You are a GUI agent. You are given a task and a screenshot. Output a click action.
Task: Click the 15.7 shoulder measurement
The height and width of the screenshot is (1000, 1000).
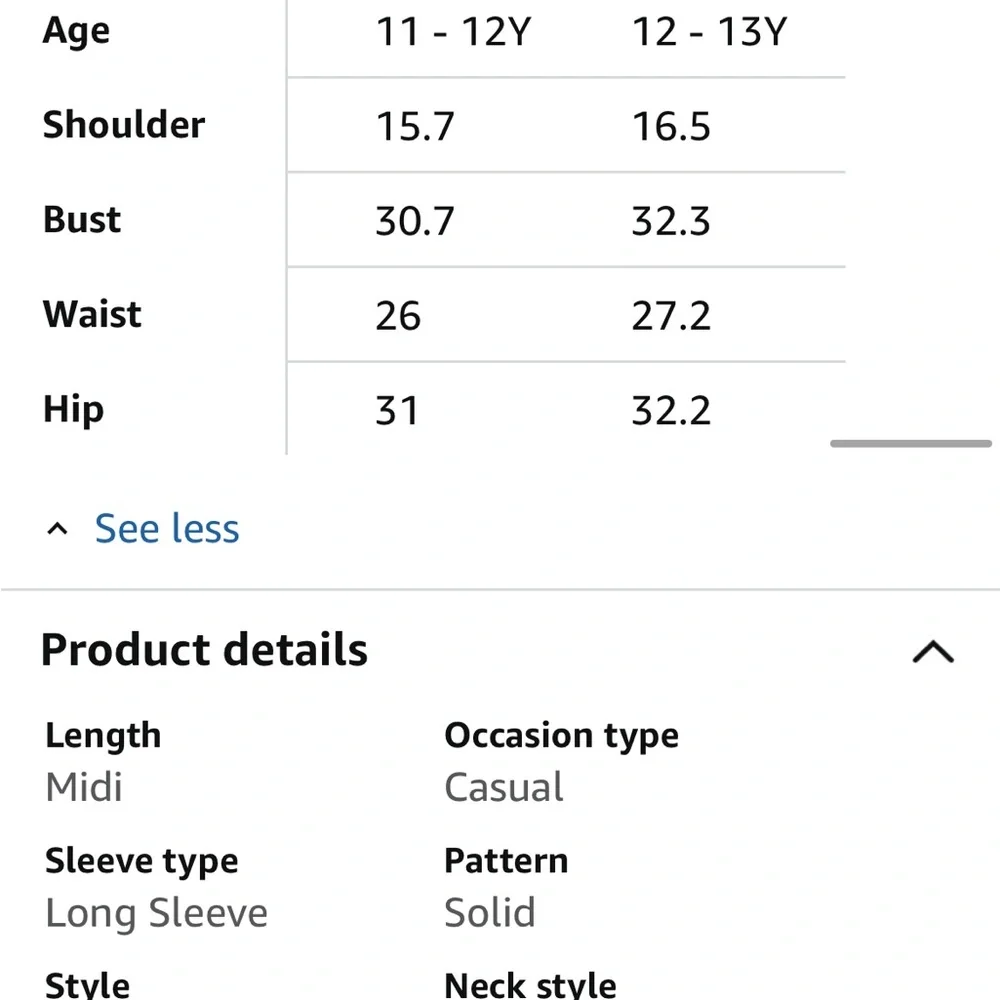(414, 127)
